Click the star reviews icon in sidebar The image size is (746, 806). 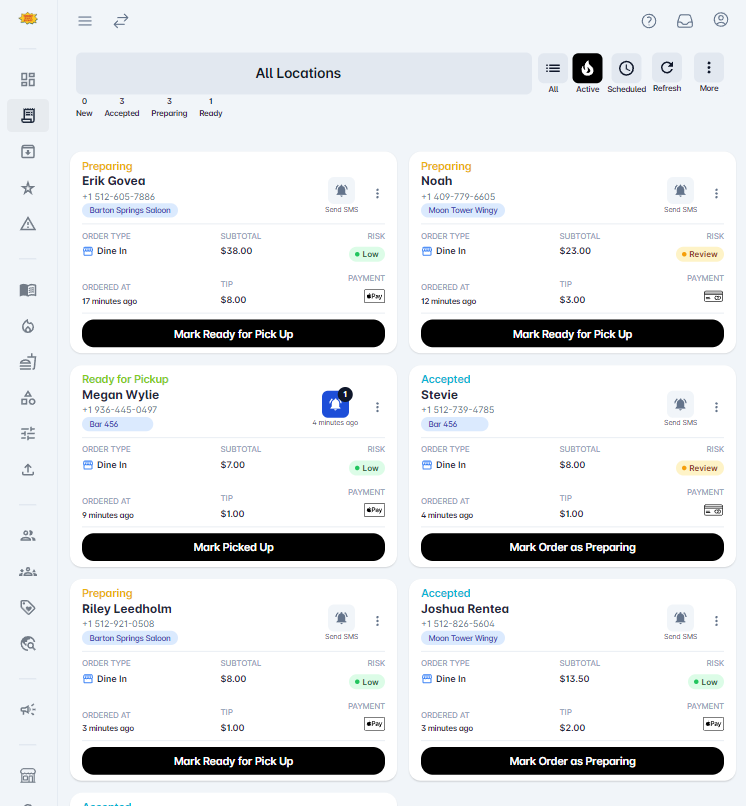pos(28,187)
